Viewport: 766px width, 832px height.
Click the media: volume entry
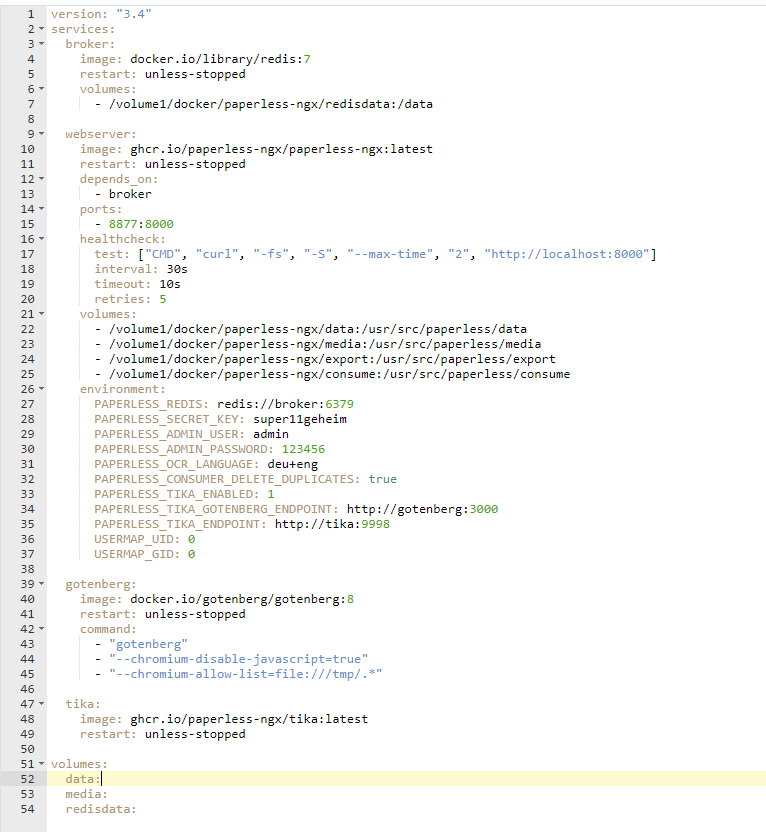86,794
